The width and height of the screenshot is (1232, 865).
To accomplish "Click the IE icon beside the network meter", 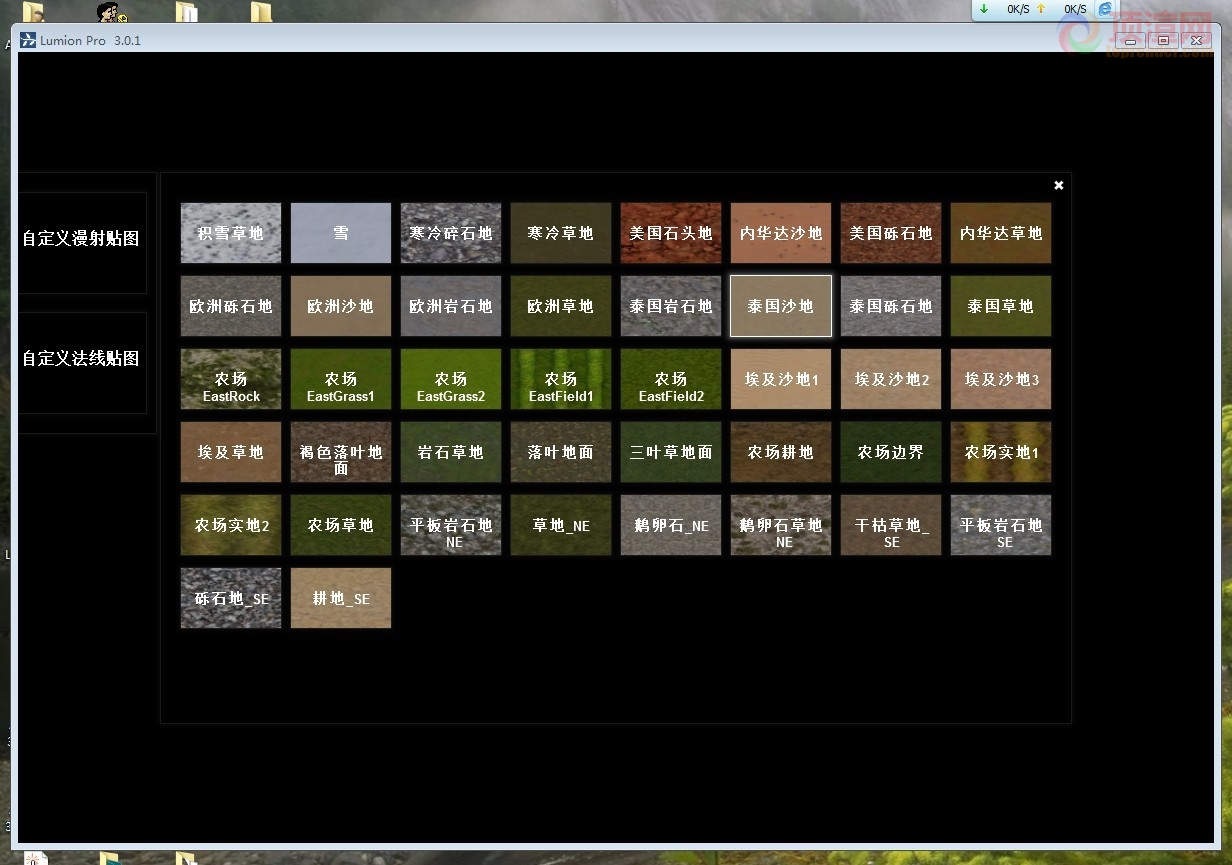I will tap(1105, 9).
